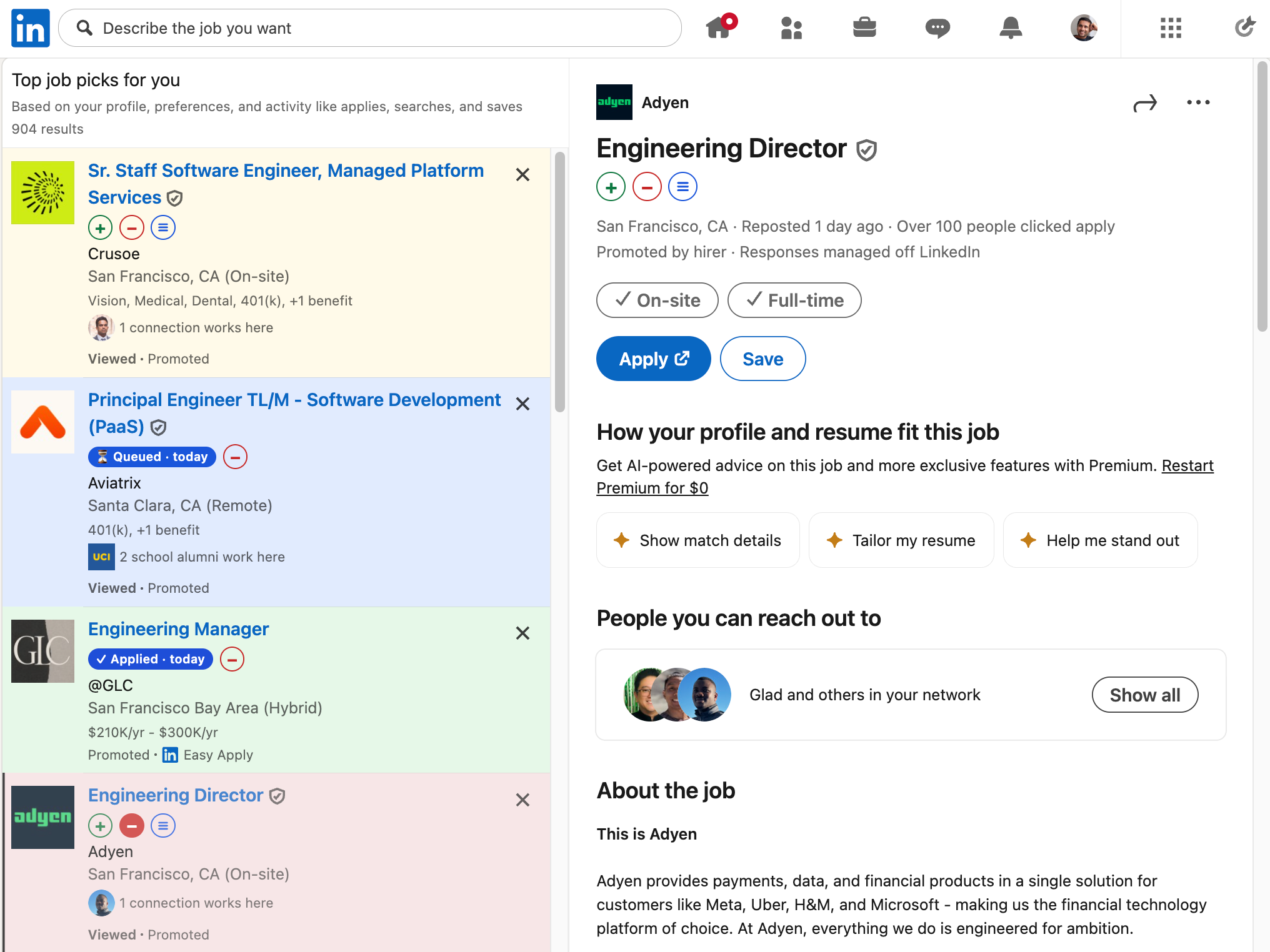Screen dimensions: 1270x952
Task: Open the apps grid icon
Action: coord(1171,28)
